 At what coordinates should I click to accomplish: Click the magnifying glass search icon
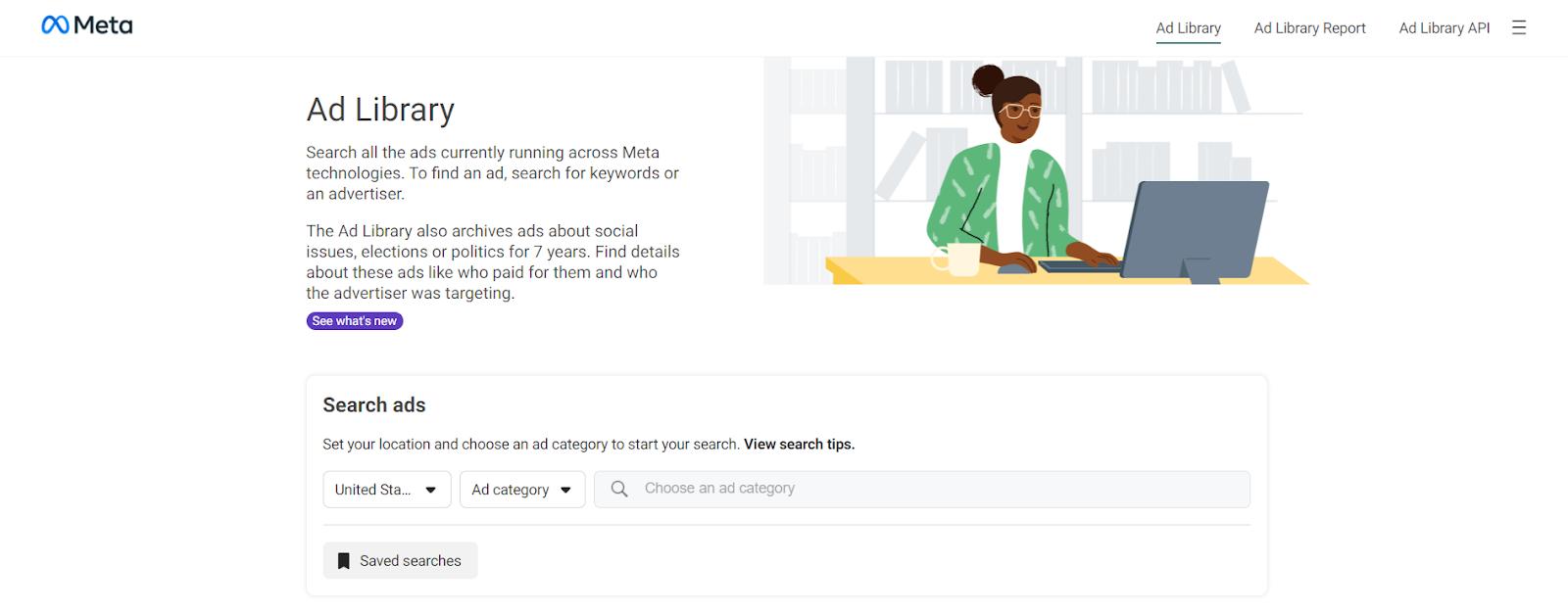coord(619,489)
